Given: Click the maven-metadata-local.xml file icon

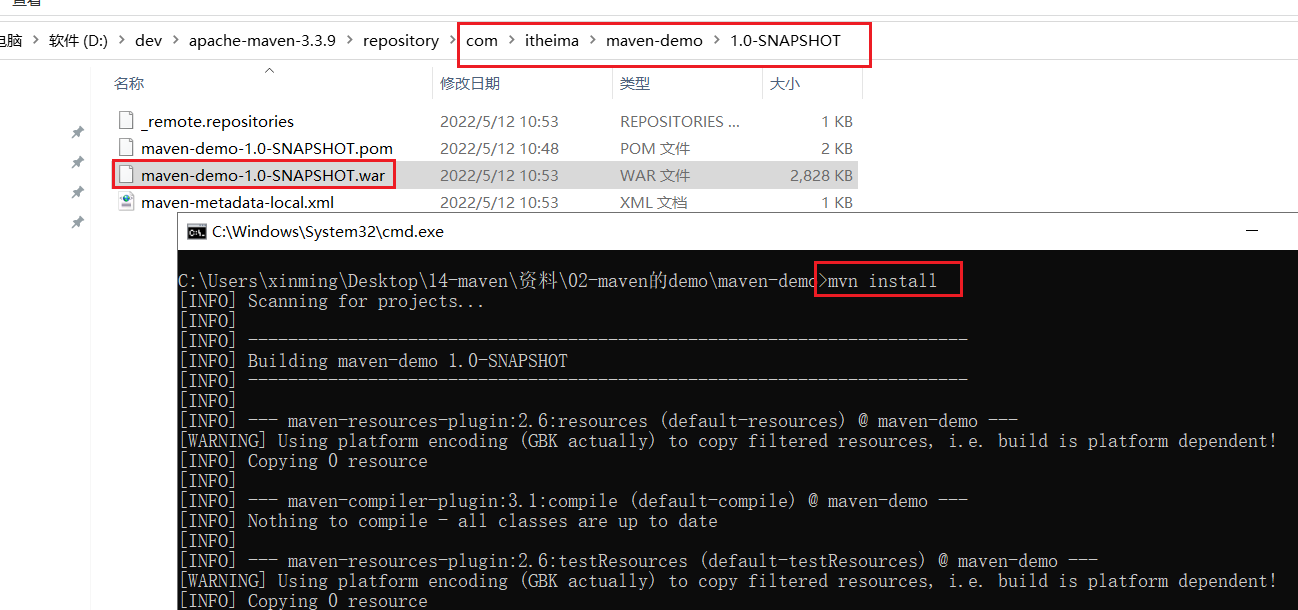Looking at the screenshot, I should coord(126,202).
